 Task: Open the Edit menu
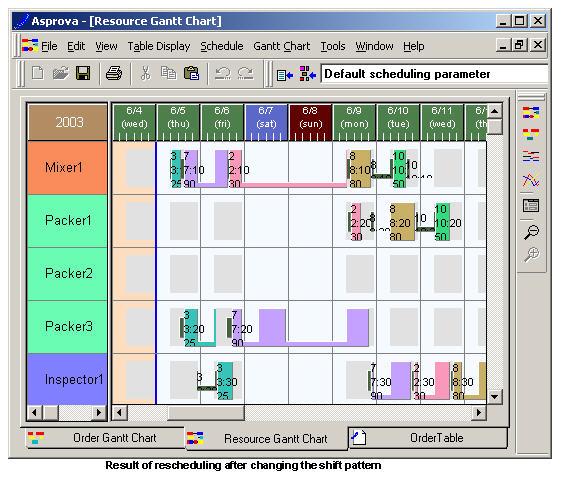tap(76, 46)
